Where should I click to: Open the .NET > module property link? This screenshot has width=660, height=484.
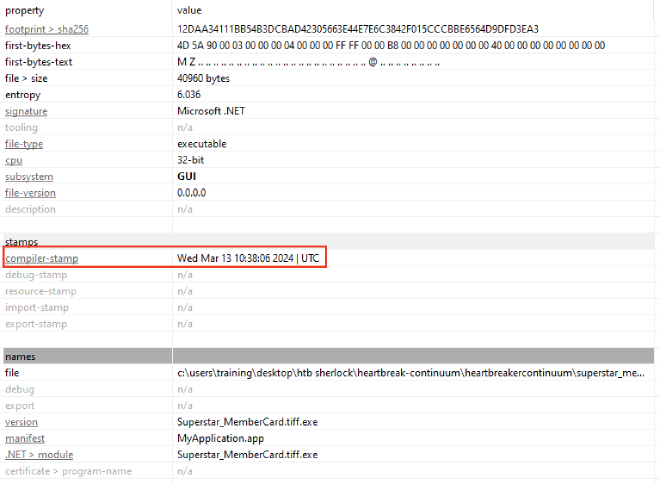coord(39,454)
